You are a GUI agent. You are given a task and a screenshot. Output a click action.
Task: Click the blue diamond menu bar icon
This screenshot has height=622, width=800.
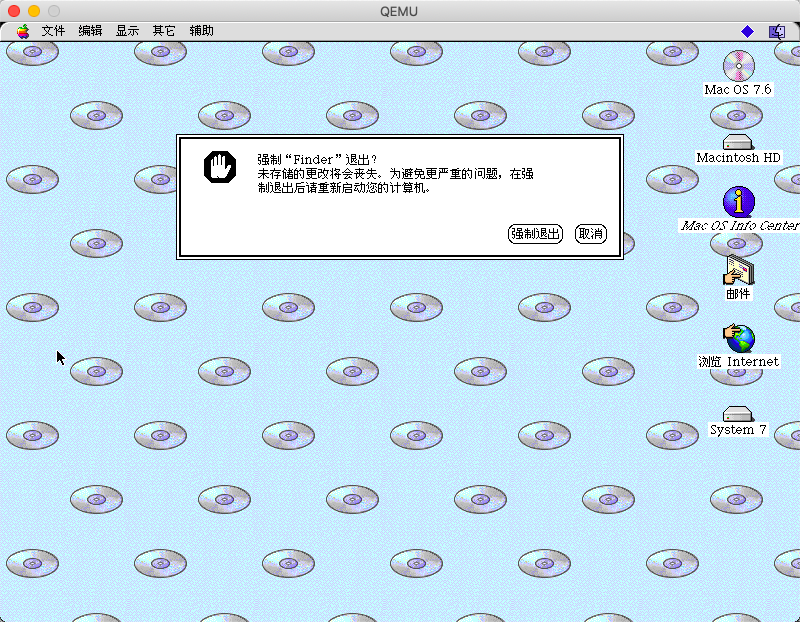(x=747, y=32)
